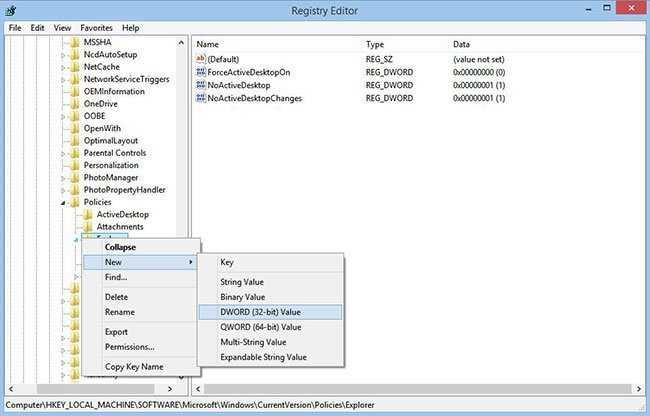Open the Help menu

click(x=131, y=28)
